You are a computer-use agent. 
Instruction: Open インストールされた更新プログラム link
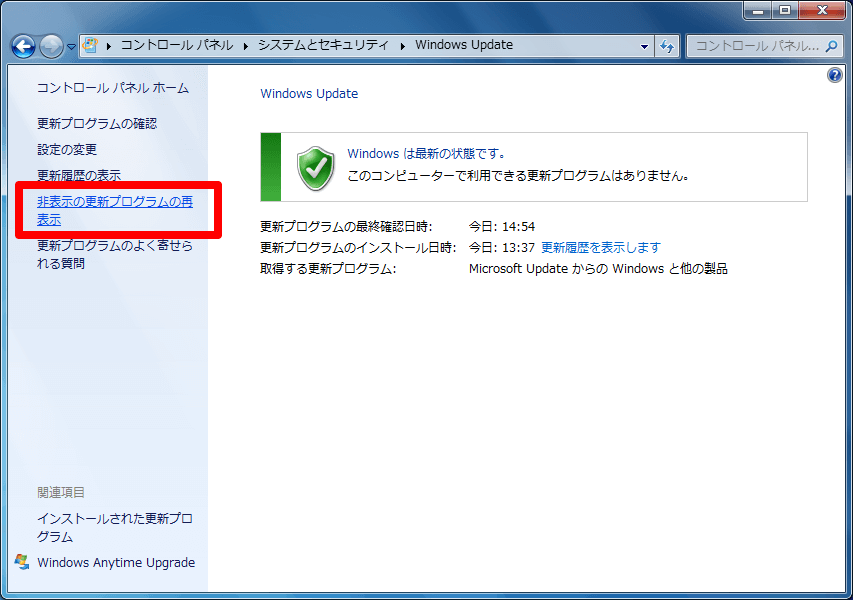click(x=115, y=527)
